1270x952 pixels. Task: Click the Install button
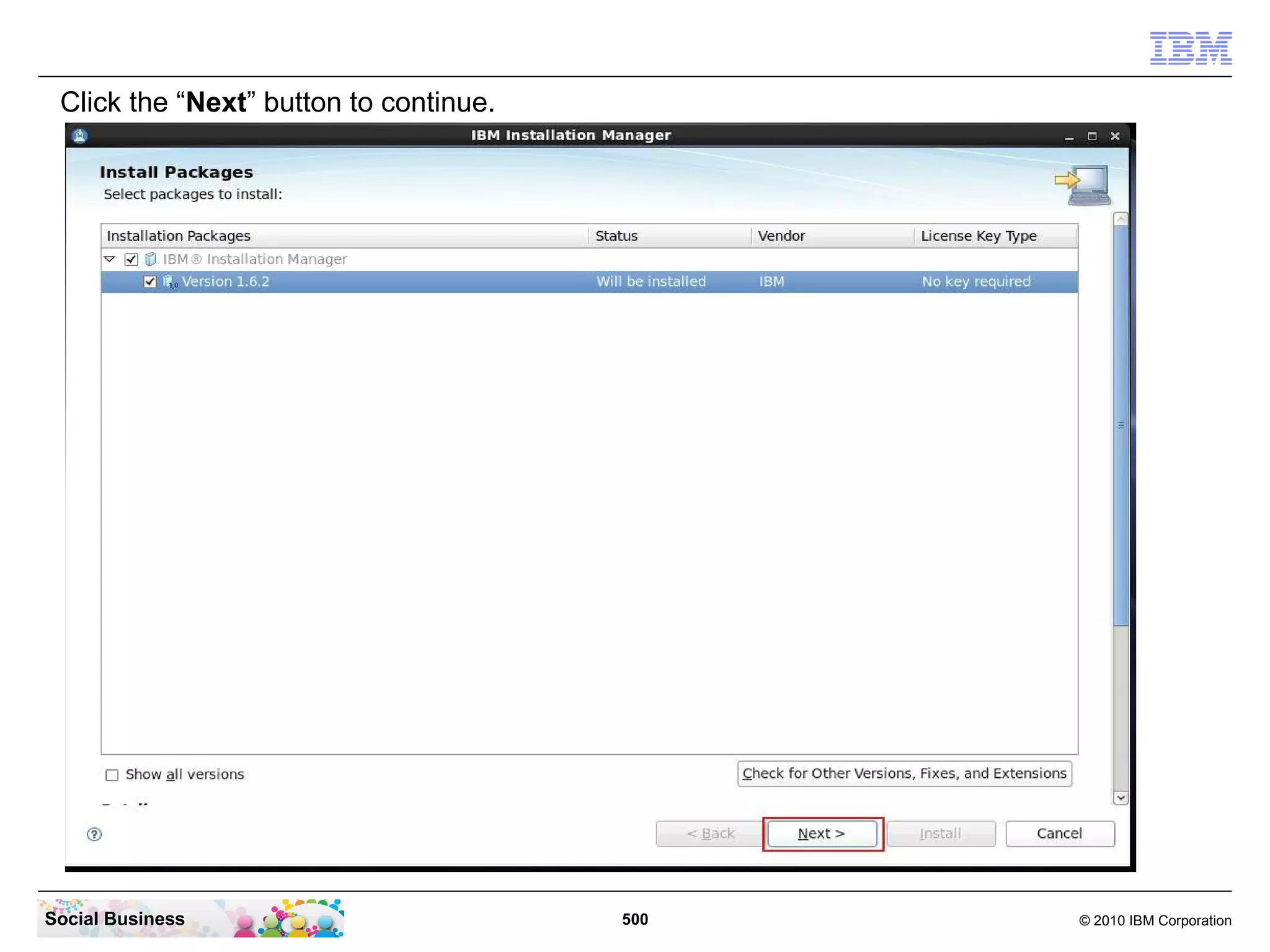pos(941,834)
